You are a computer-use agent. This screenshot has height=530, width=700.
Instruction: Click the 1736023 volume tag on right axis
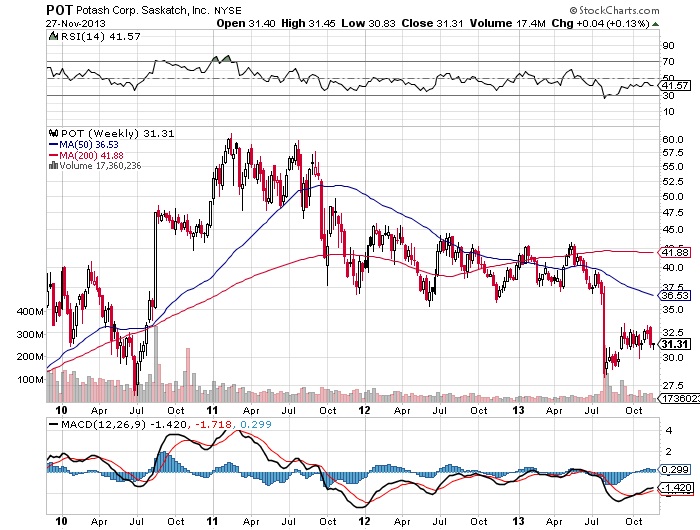[680, 398]
